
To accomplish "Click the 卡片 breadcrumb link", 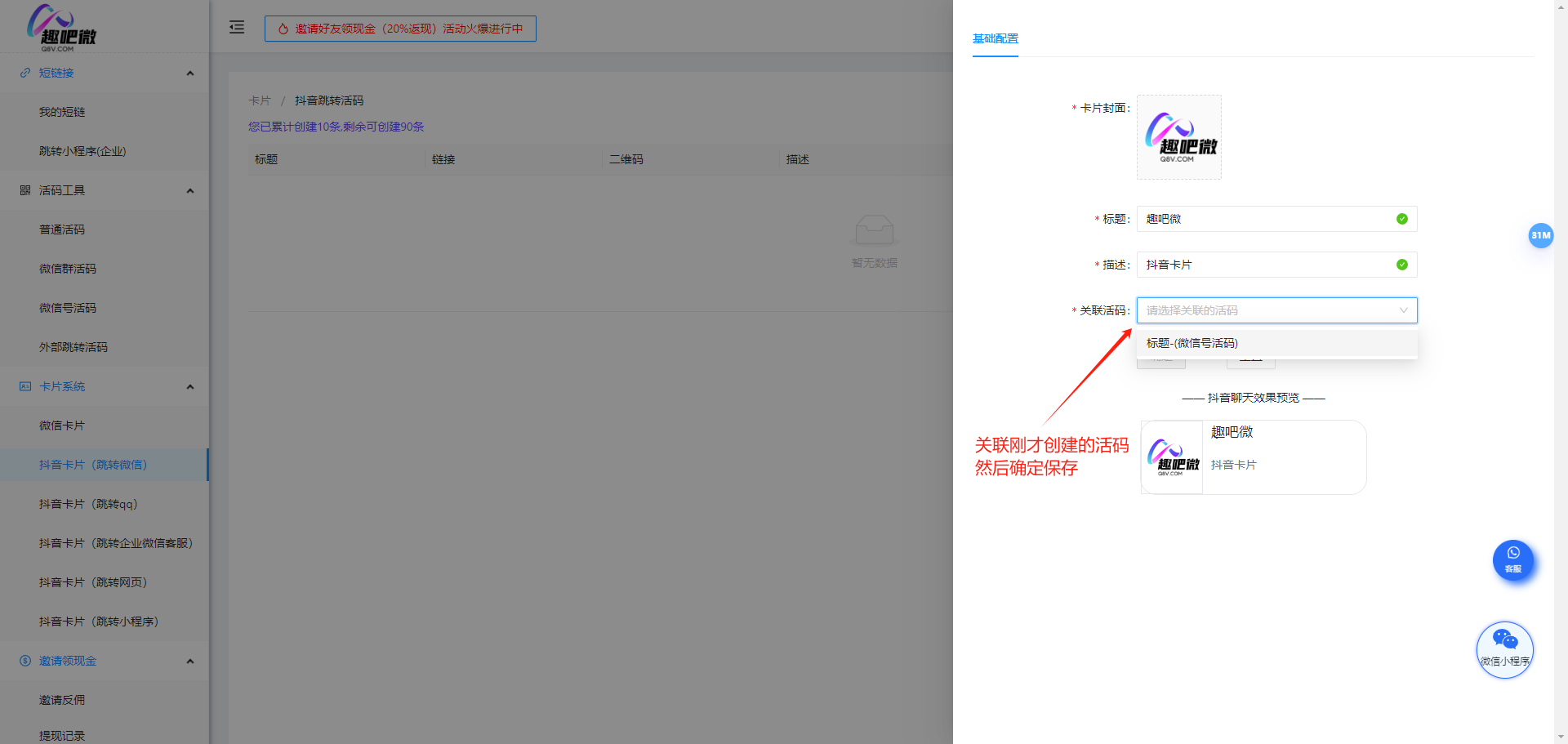I will 260,100.
